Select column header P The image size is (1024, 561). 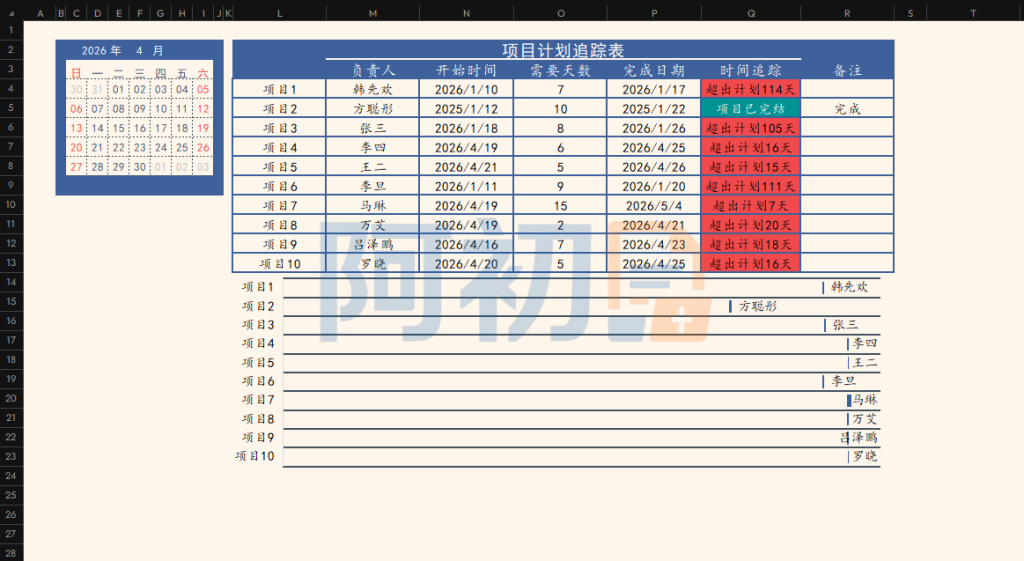pos(654,13)
